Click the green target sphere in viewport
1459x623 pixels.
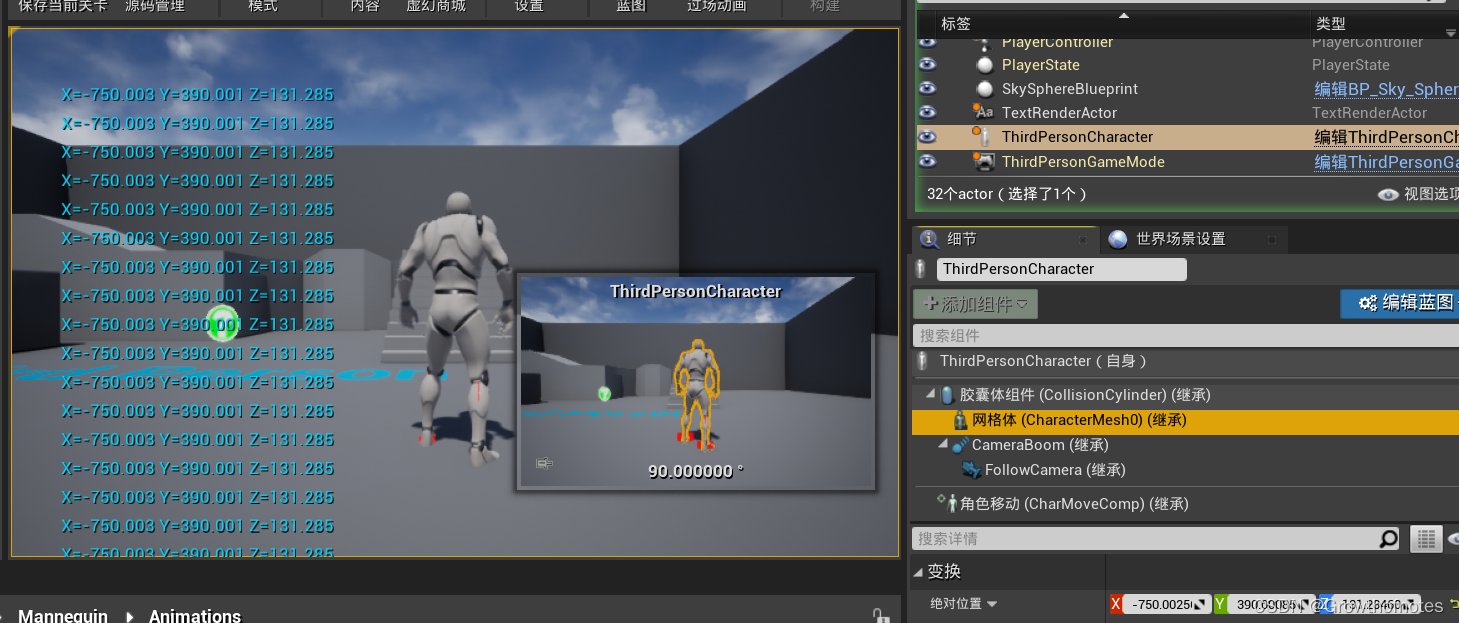click(x=223, y=323)
